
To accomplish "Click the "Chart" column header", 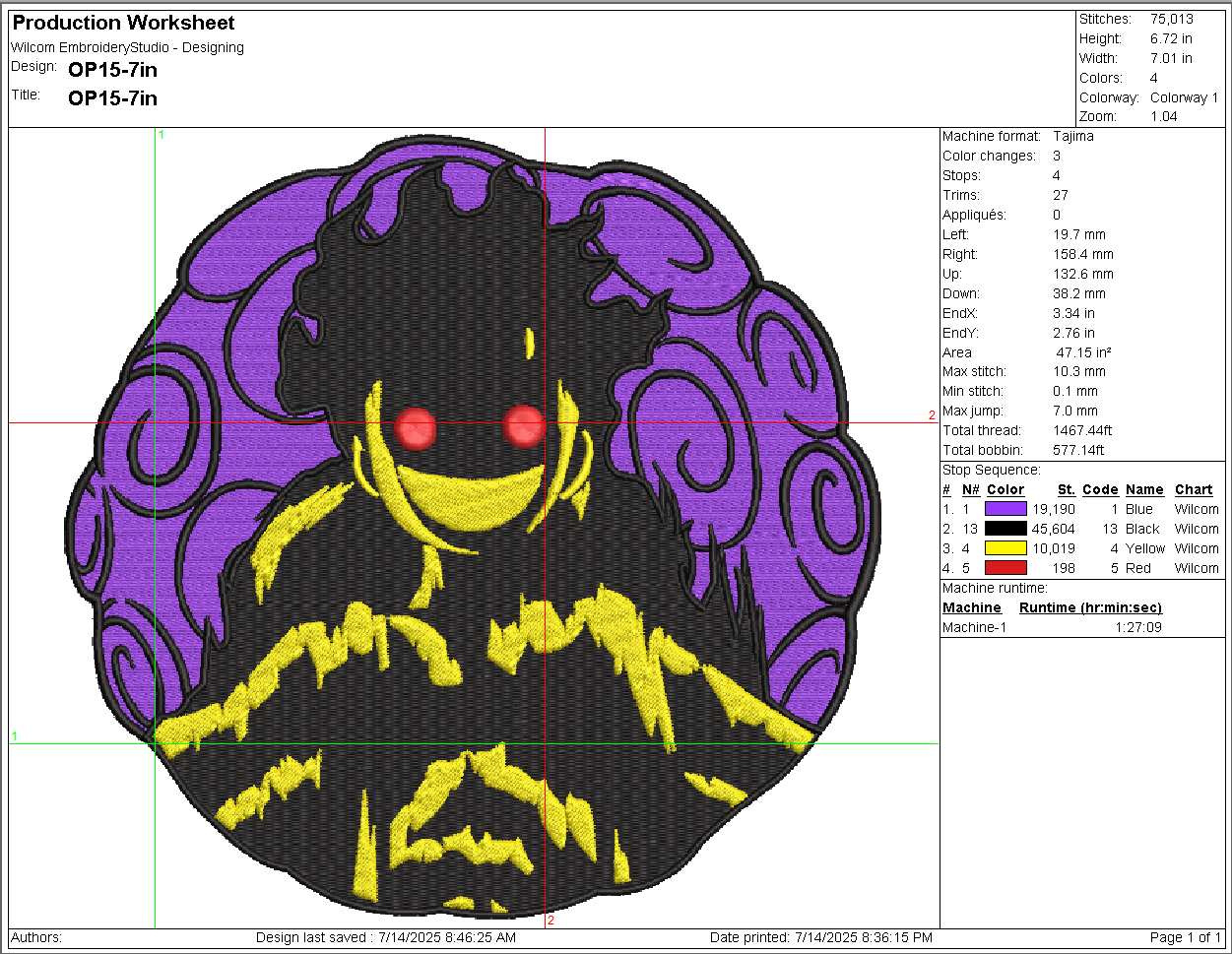I will (1194, 489).
